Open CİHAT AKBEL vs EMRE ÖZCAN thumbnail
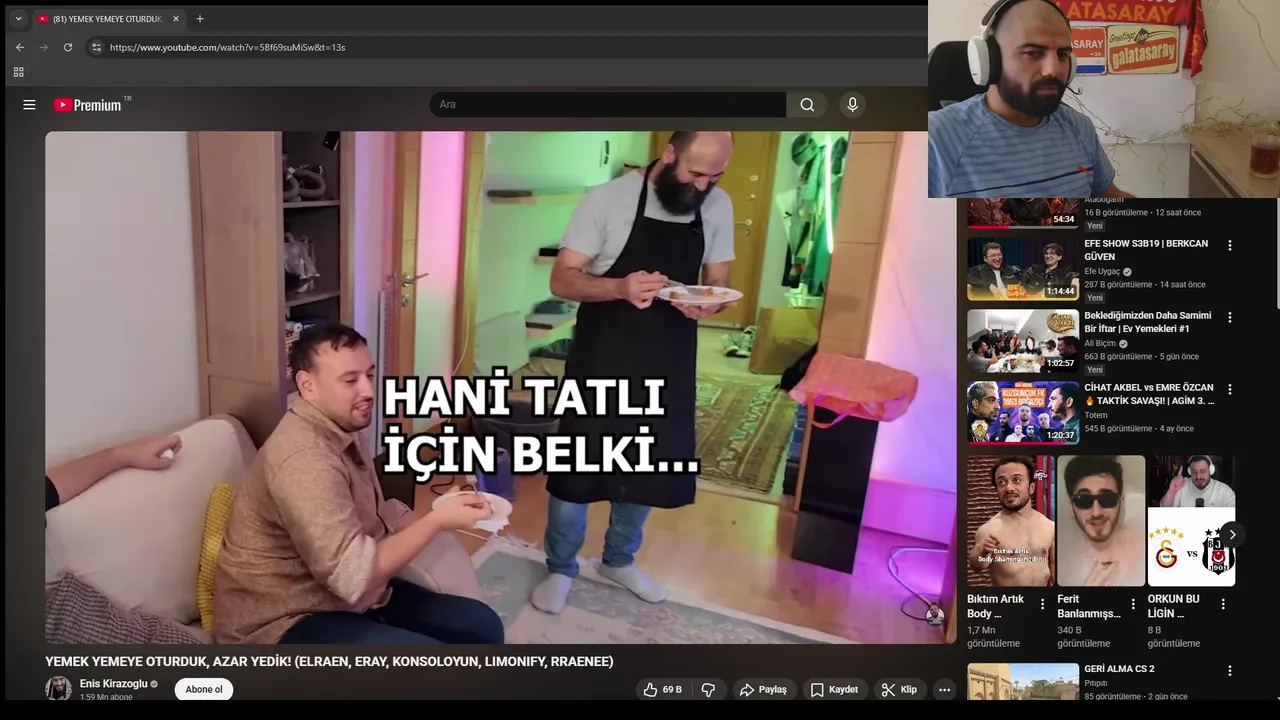 (x=1023, y=413)
